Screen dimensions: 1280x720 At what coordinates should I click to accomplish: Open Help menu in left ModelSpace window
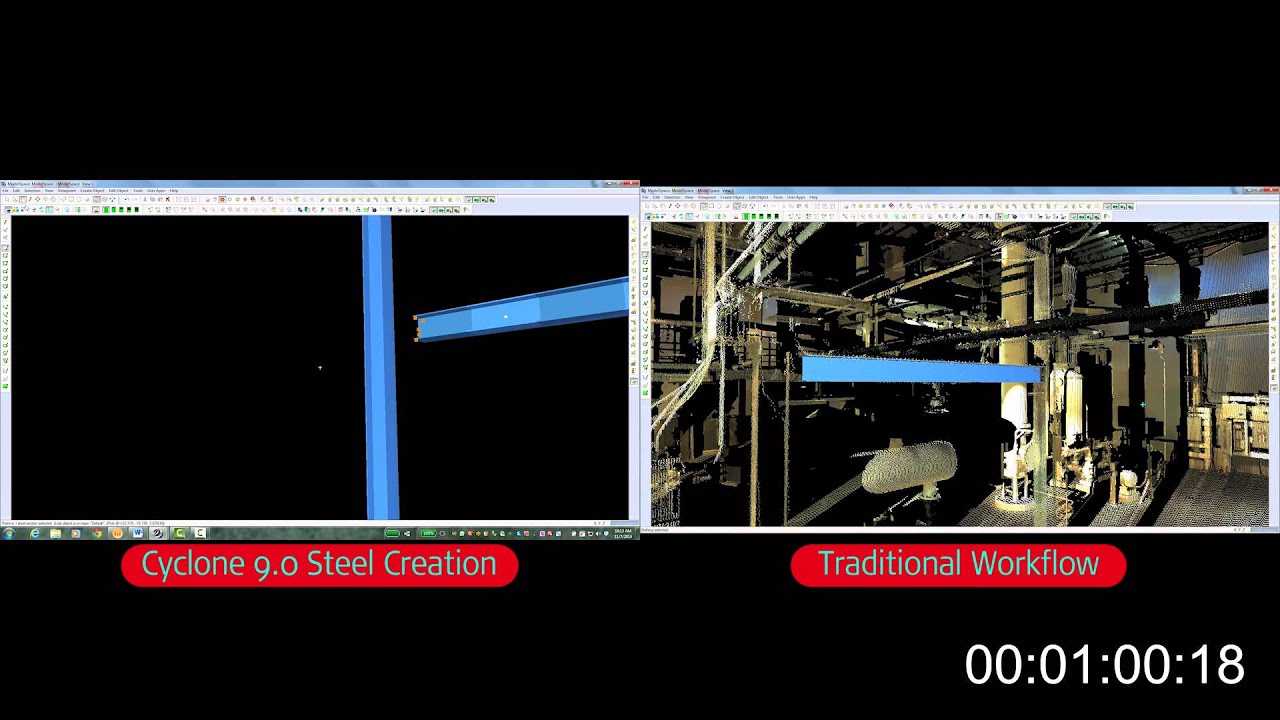point(173,191)
